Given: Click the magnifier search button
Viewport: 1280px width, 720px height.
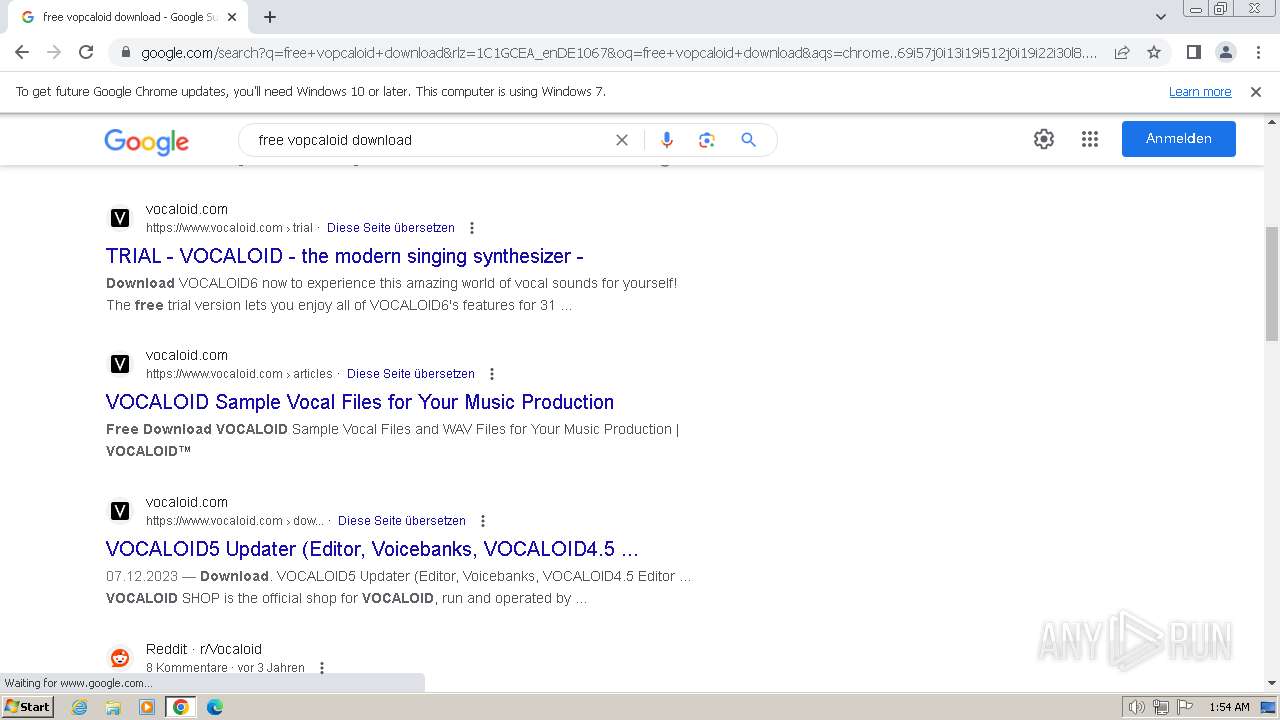Looking at the screenshot, I should coord(748,140).
